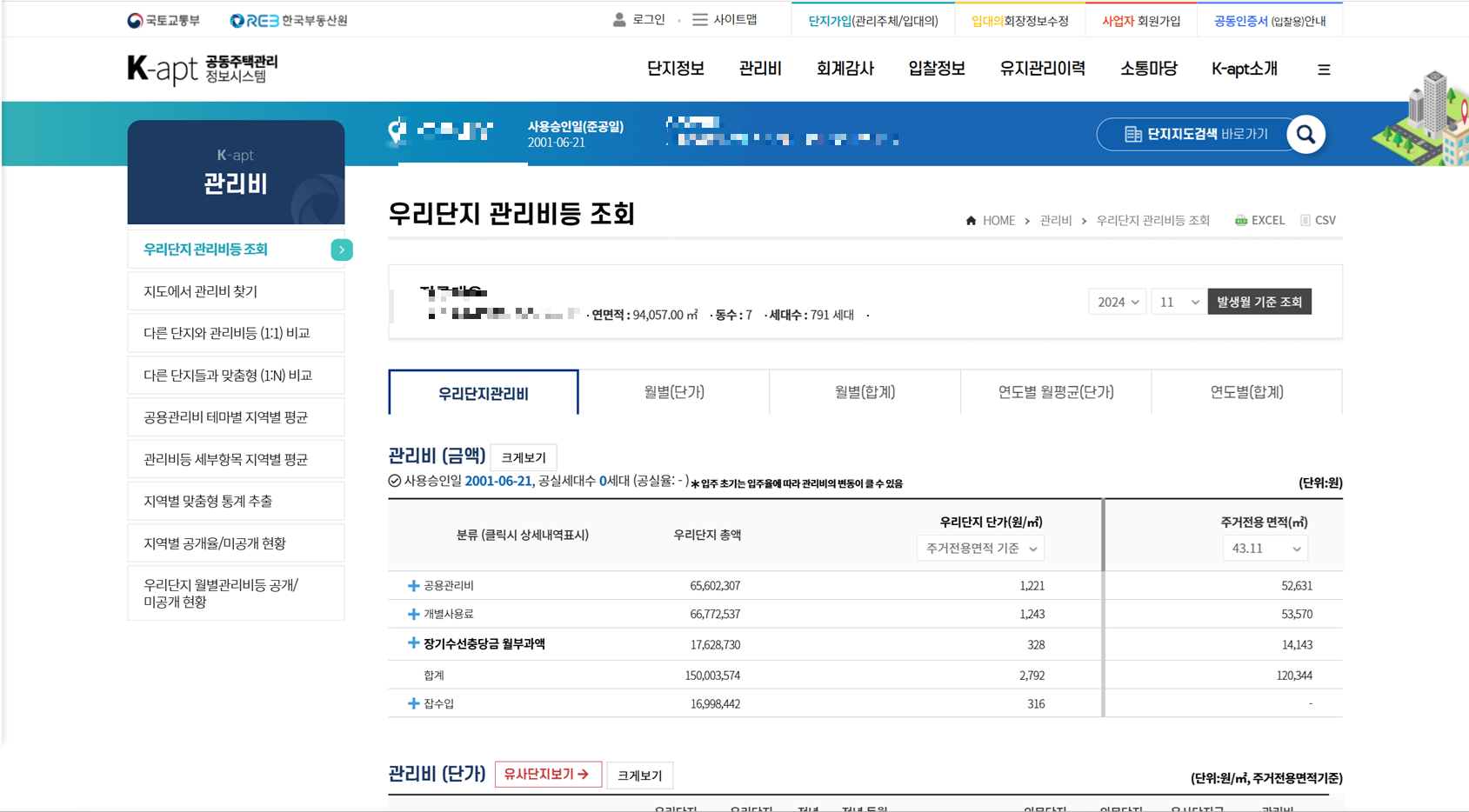Open the hamburger menu next to K-apt소개
The image size is (1469, 812).
pos(1324,69)
